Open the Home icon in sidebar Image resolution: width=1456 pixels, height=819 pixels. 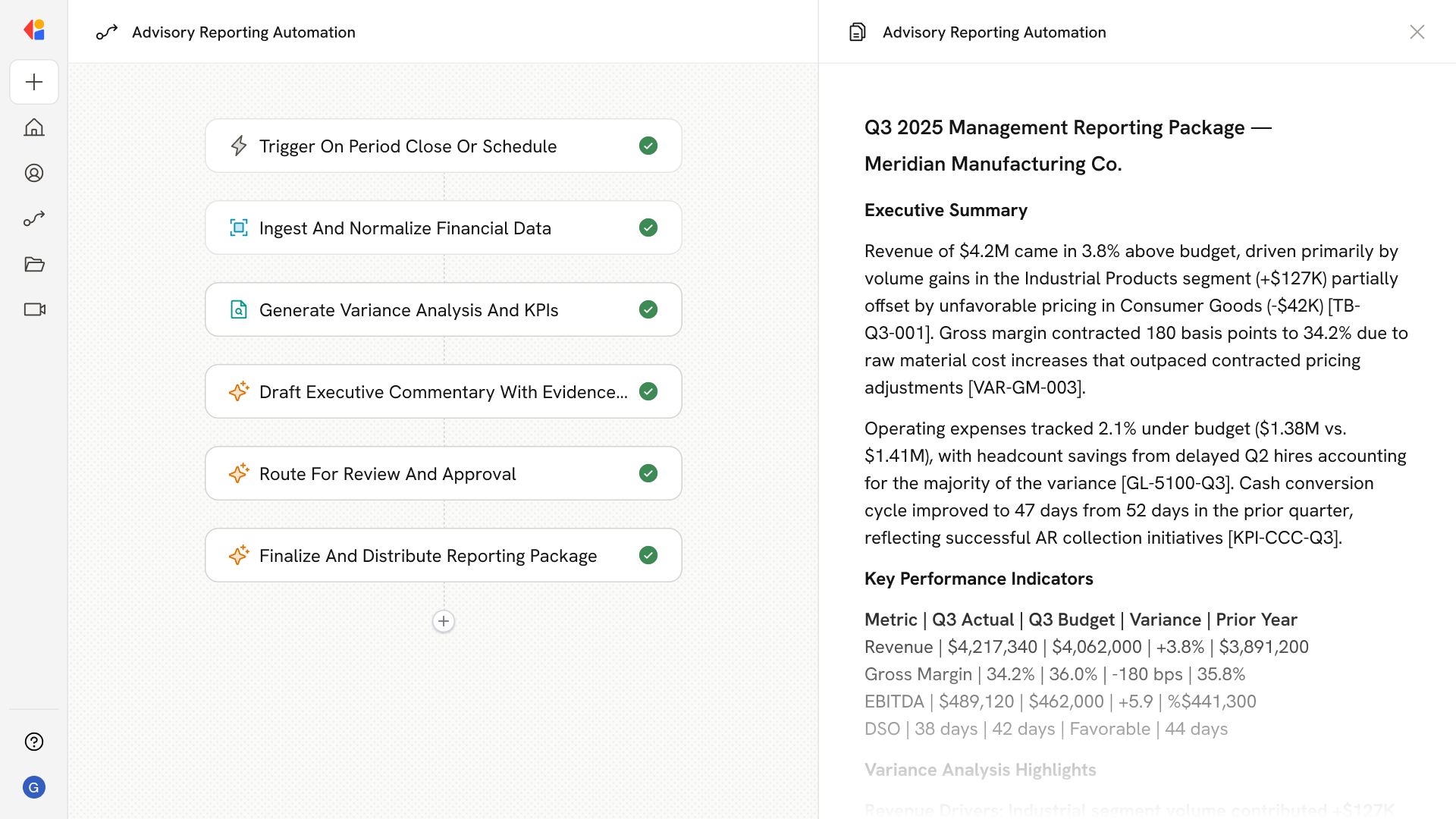click(34, 127)
